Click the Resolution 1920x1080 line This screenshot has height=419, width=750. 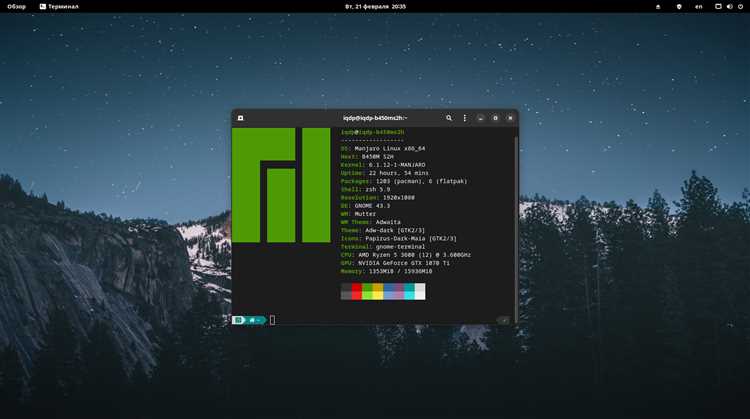point(377,198)
